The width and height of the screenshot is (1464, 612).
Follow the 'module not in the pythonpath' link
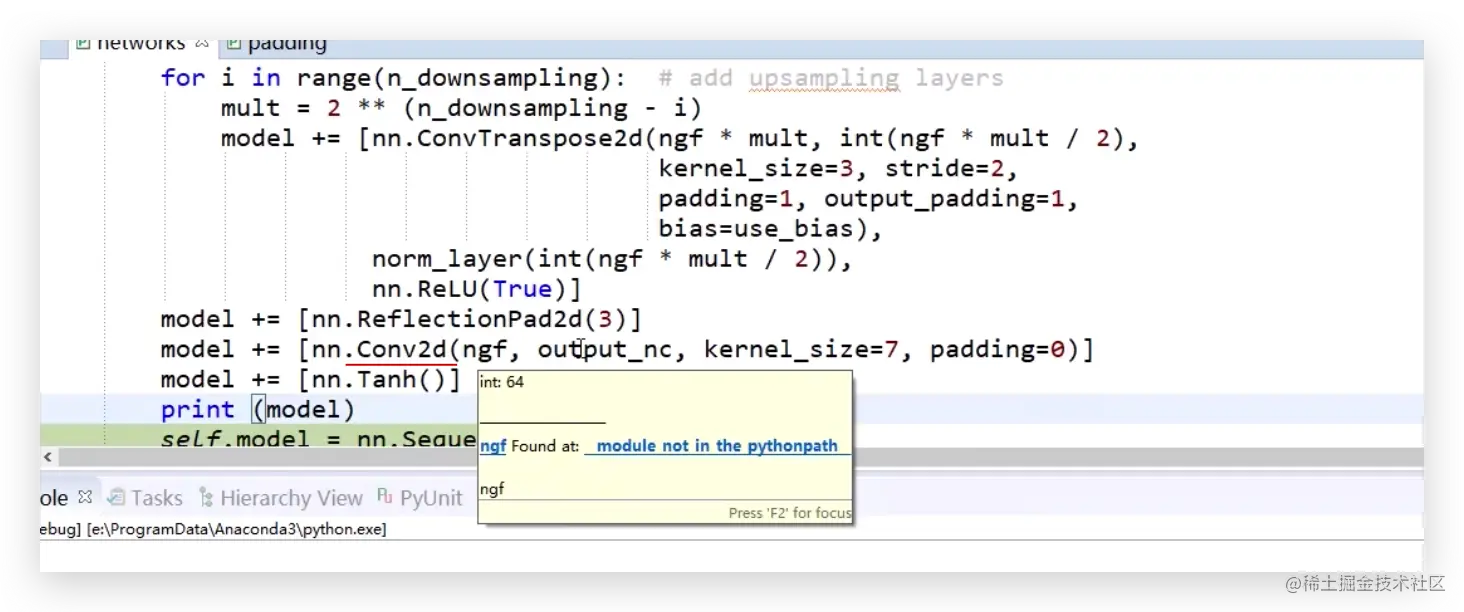tap(717, 446)
